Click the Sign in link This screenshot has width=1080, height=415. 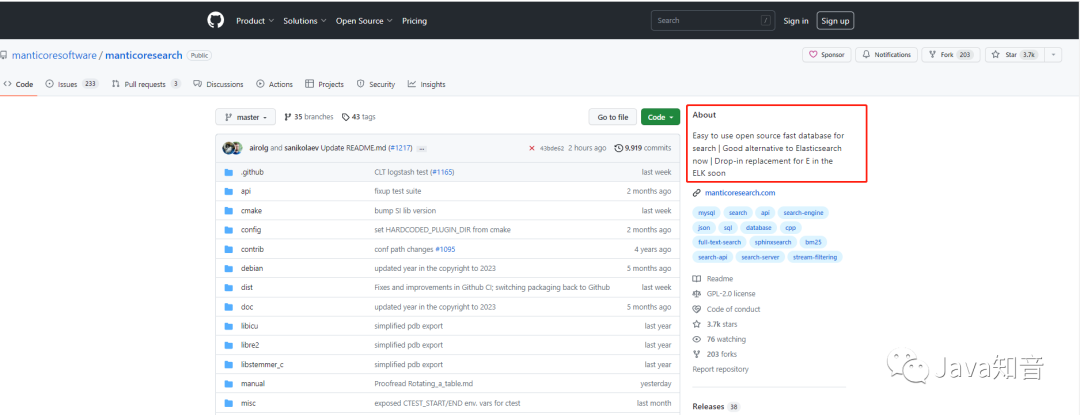tap(796, 21)
